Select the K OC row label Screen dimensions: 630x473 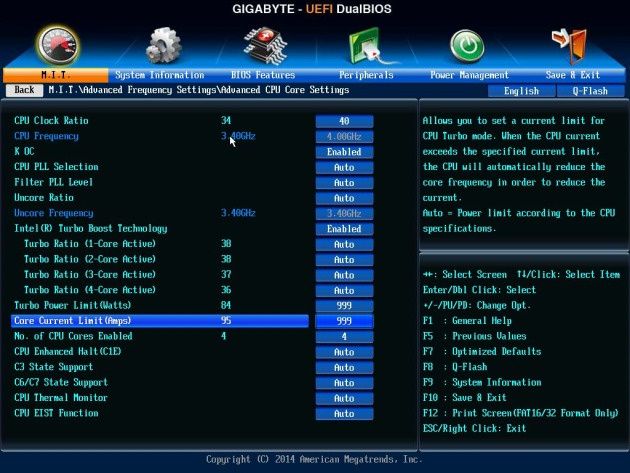pos(24,152)
